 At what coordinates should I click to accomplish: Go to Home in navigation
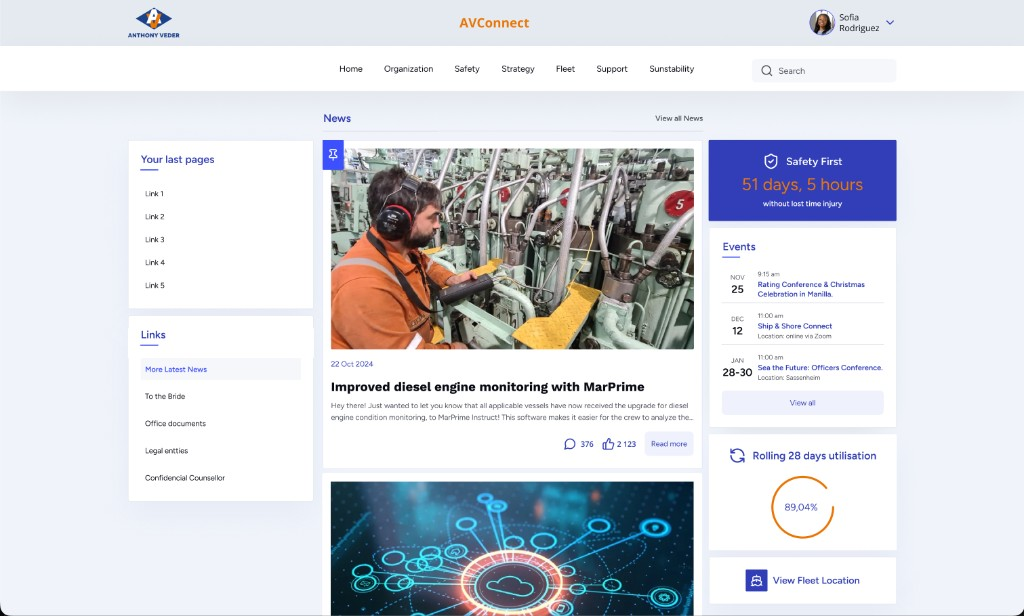pyautogui.click(x=351, y=69)
